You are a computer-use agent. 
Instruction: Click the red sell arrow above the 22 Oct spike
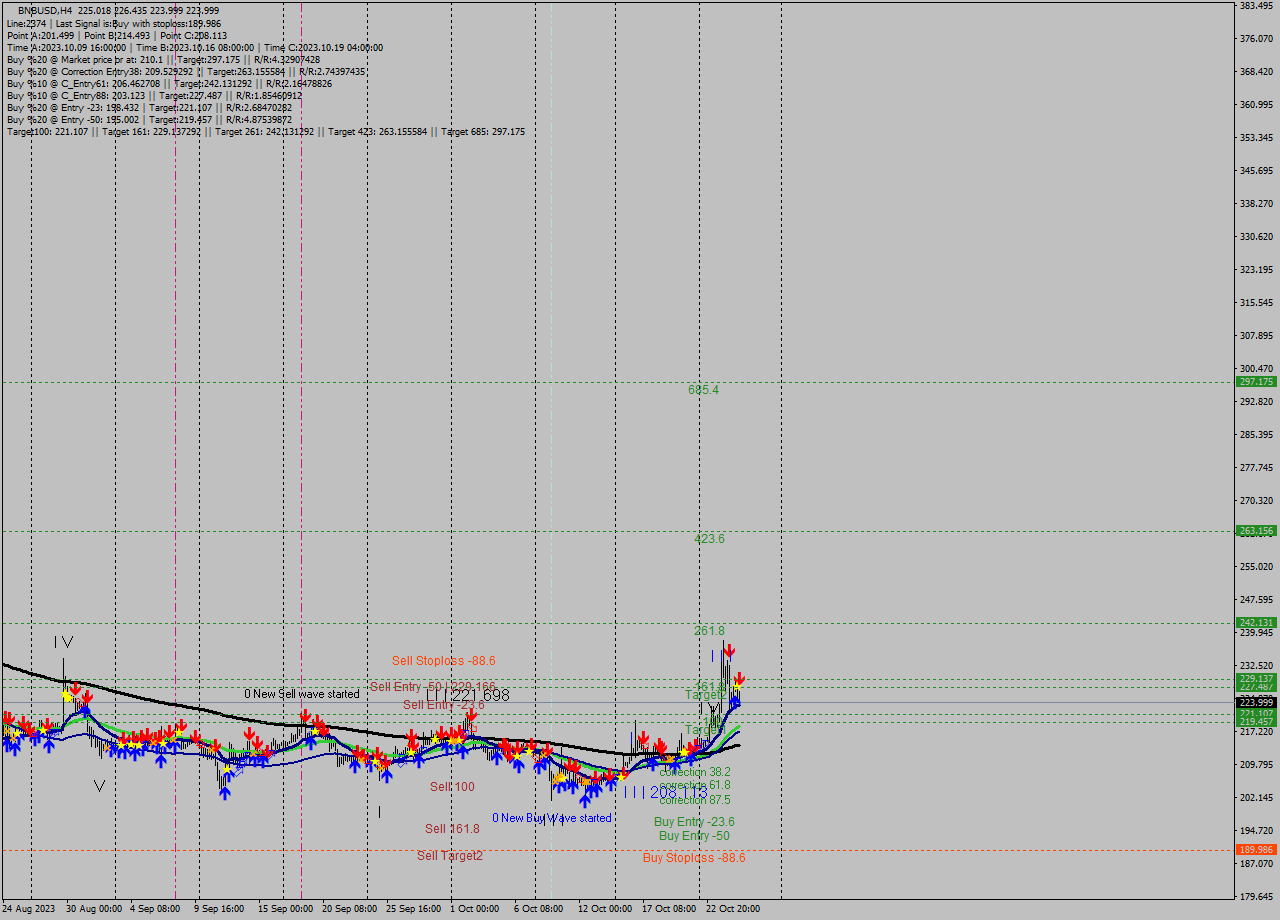[729, 651]
